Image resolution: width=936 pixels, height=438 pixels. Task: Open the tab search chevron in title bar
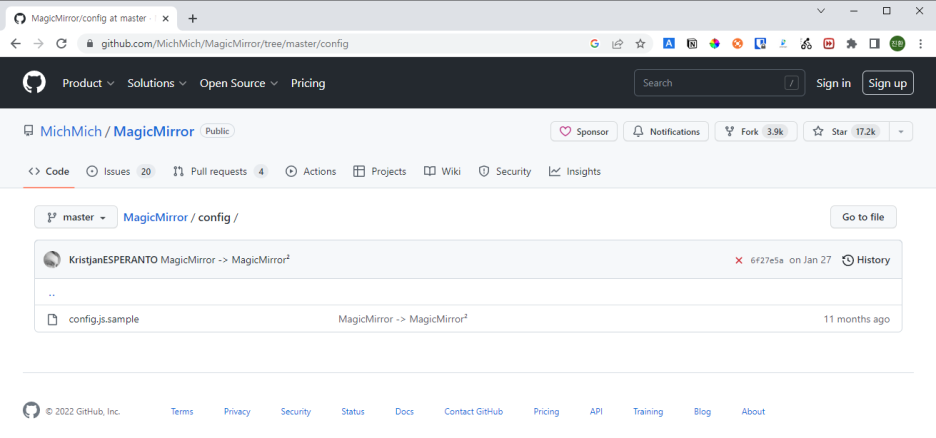pyautogui.click(x=821, y=11)
